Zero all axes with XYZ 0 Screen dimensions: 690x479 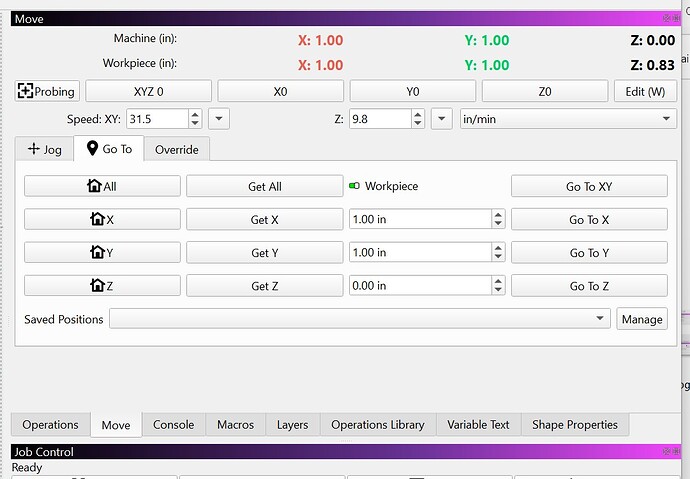click(148, 91)
